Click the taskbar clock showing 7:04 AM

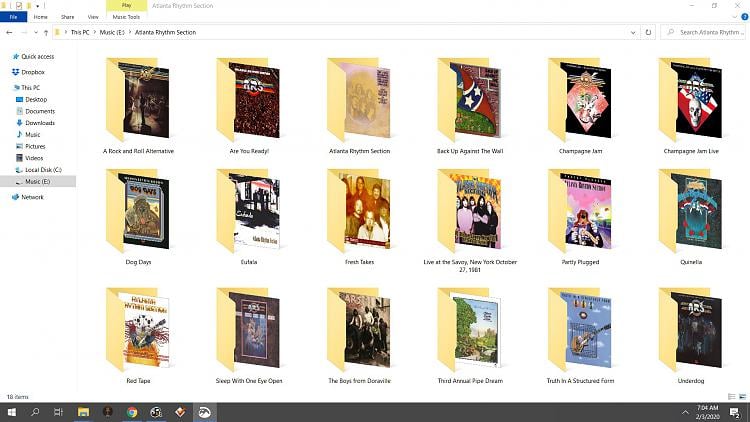(x=707, y=412)
